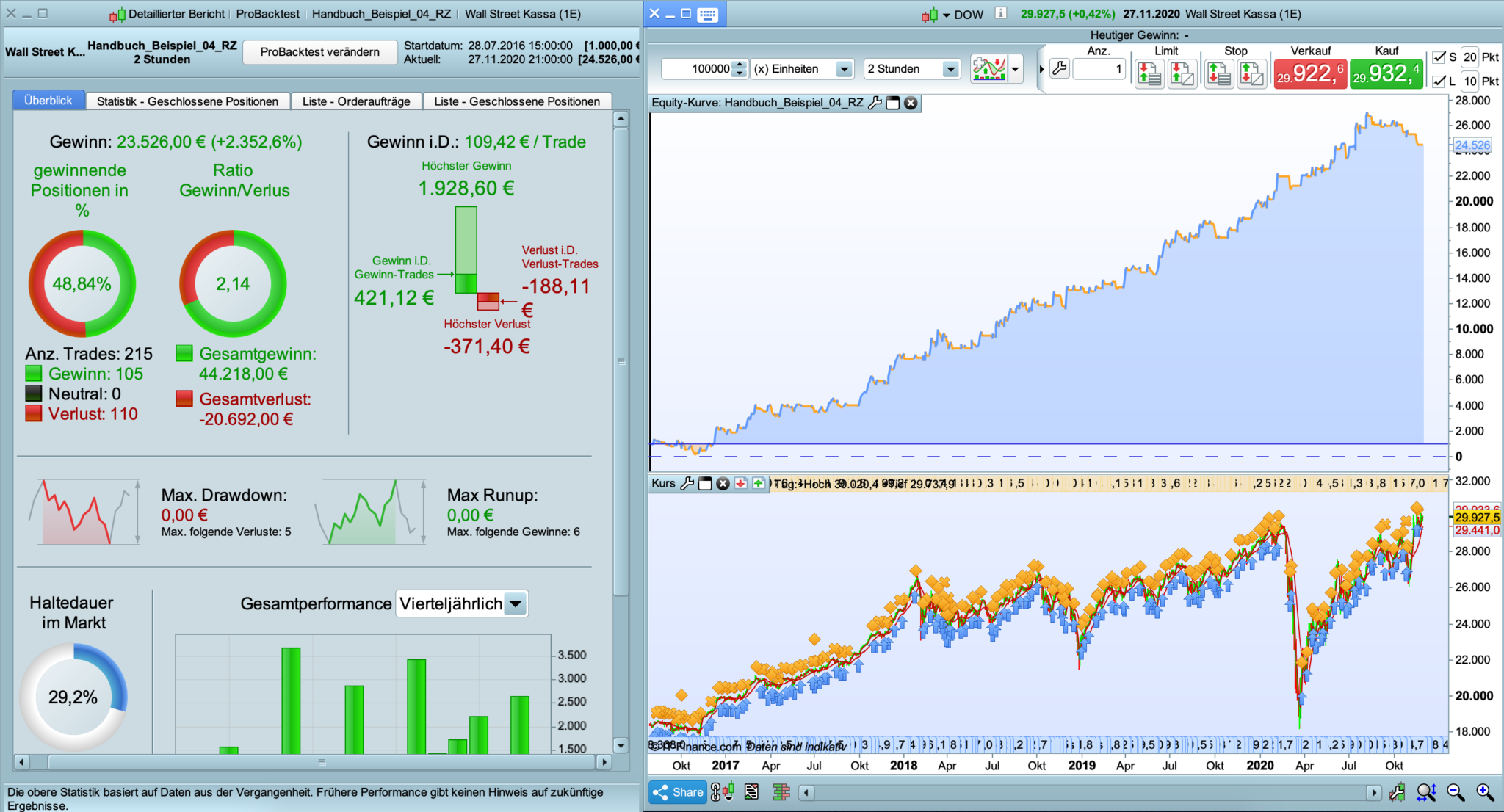Expand the (x) Einheiten dropdown
The image size is (1504, 812).
(x=845, y=69)
